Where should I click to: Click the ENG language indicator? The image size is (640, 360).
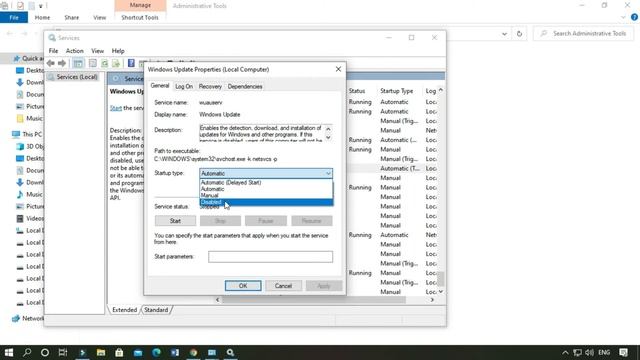pyautogui.click(x=604, y=352)
